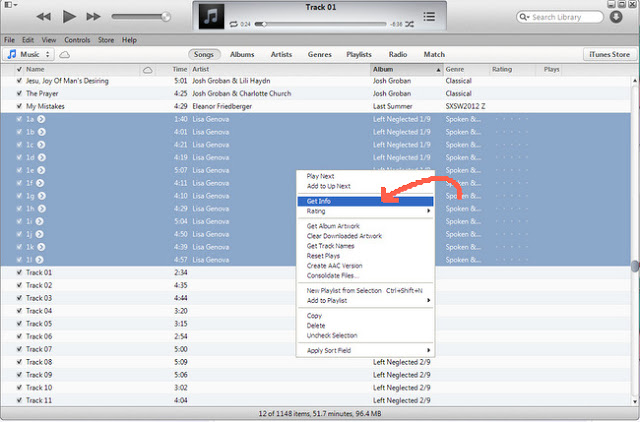Uncheck the 1a track checkbox
Image resolution: width=640 pixels, height=422 pixels.
click(19, 119)
